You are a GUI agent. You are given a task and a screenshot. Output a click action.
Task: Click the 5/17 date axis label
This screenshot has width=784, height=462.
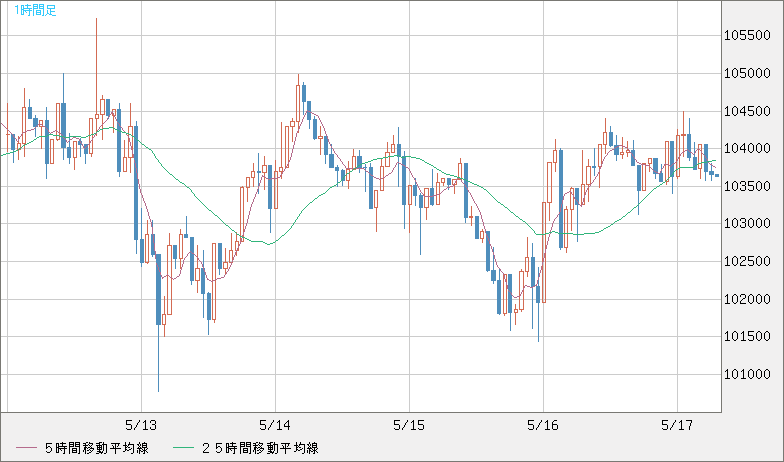pos(677,426)
